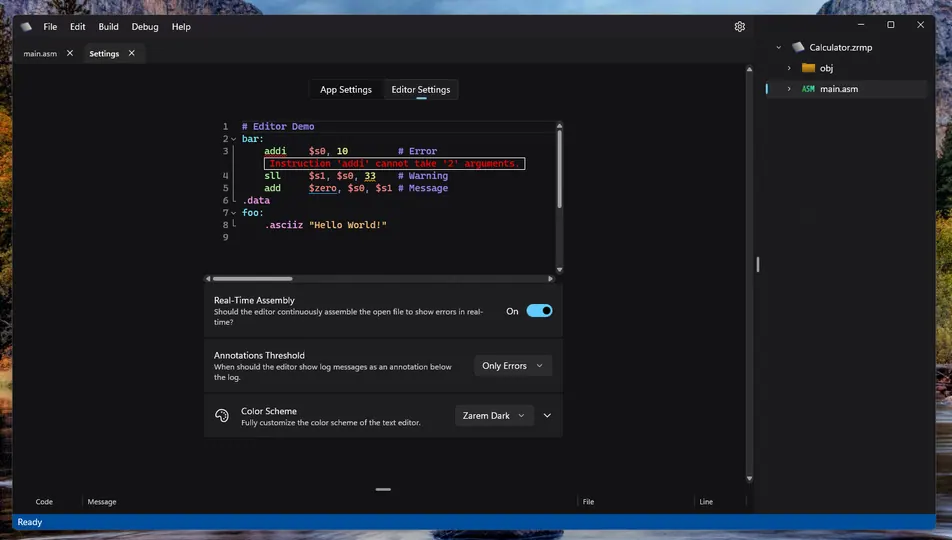Click the obj folder icon
The image size is (952, 540).
pyautogui.click(x=808, y=68)
